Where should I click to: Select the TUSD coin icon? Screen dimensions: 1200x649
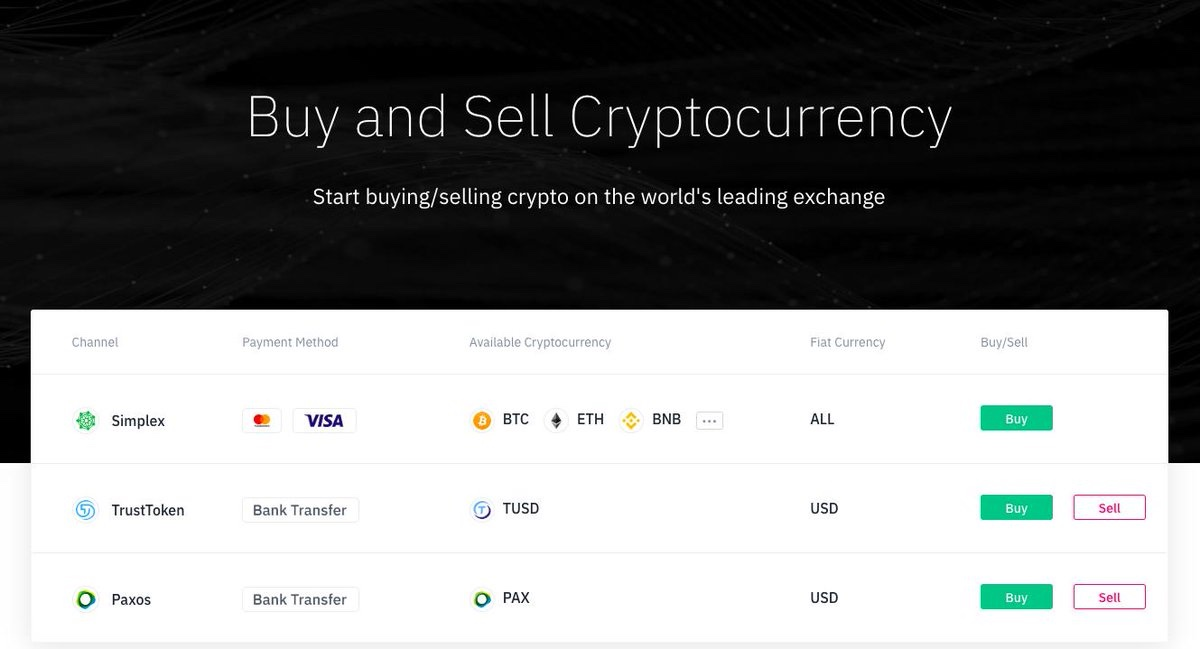481,509
